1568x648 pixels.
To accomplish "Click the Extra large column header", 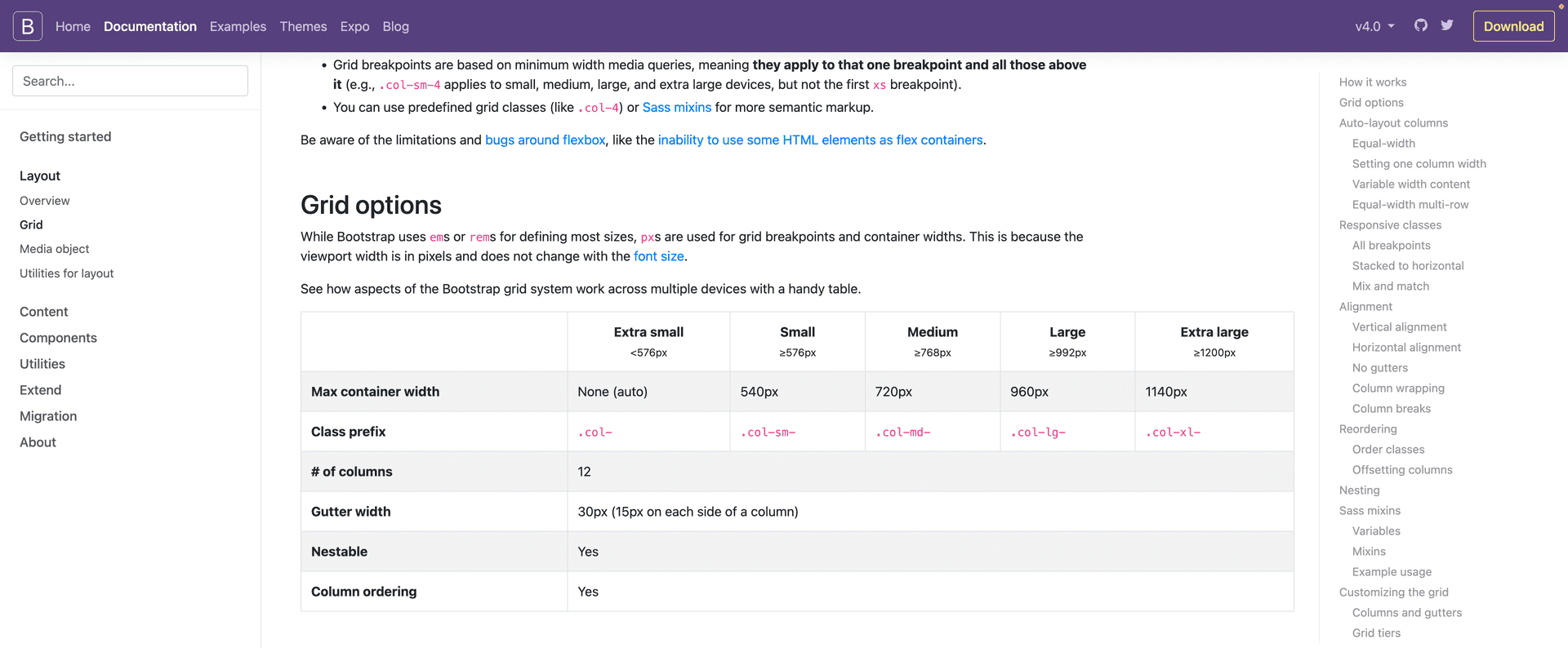I will pyautogui.click(x=1214, y=342).
